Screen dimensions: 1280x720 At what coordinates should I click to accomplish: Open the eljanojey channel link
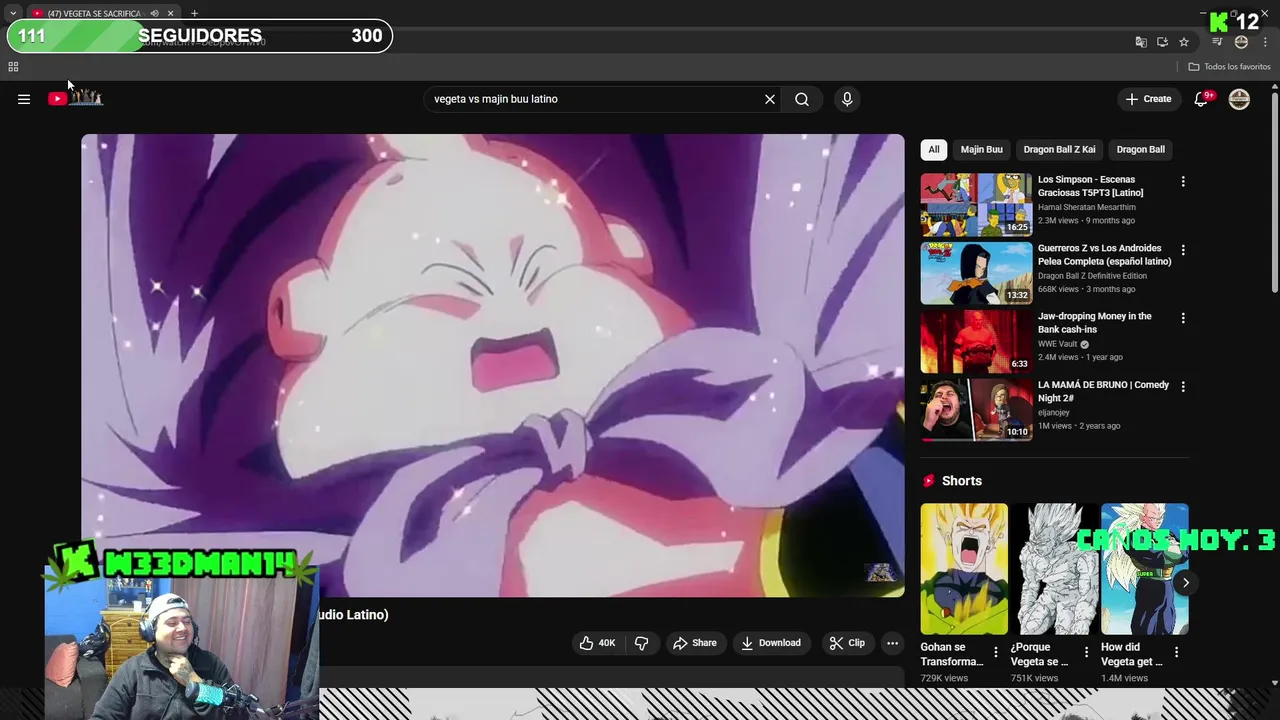(x=1054, y=412)
